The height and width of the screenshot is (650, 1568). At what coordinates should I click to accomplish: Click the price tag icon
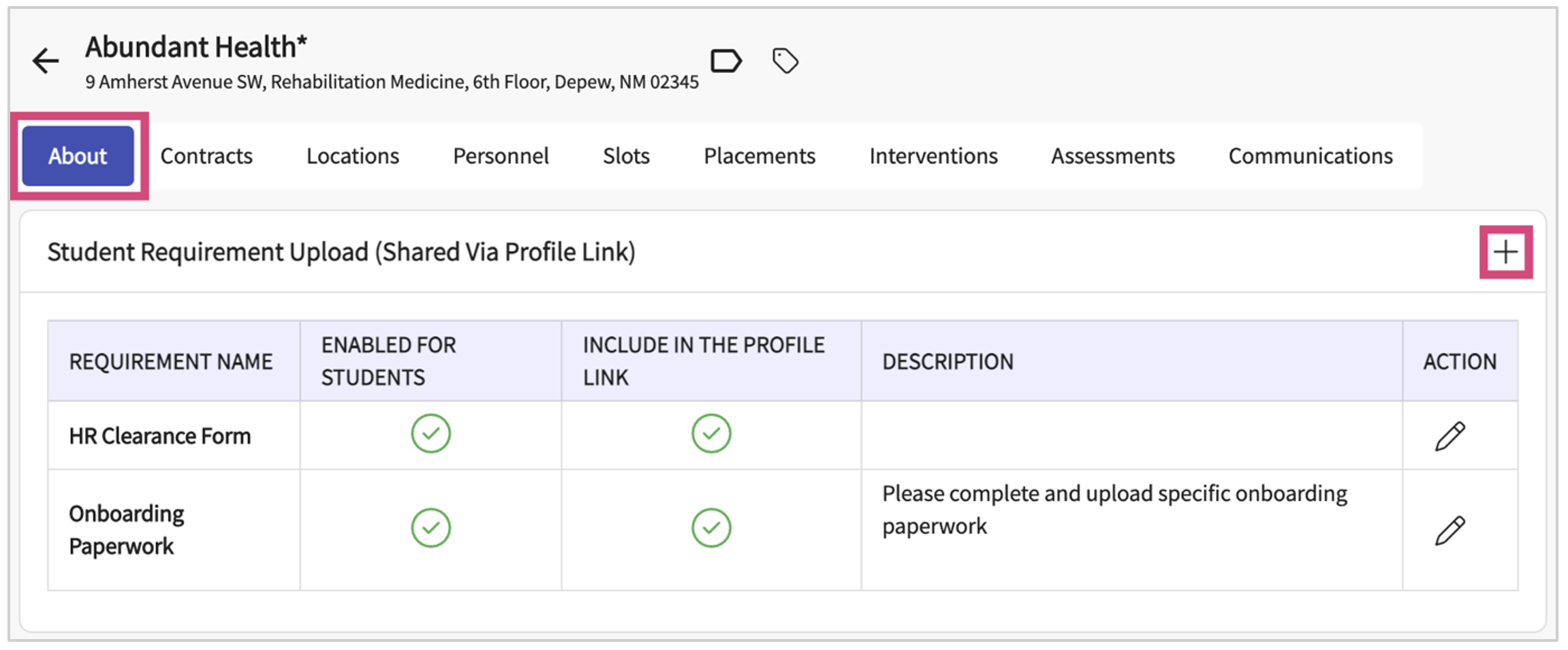[785, 61]
